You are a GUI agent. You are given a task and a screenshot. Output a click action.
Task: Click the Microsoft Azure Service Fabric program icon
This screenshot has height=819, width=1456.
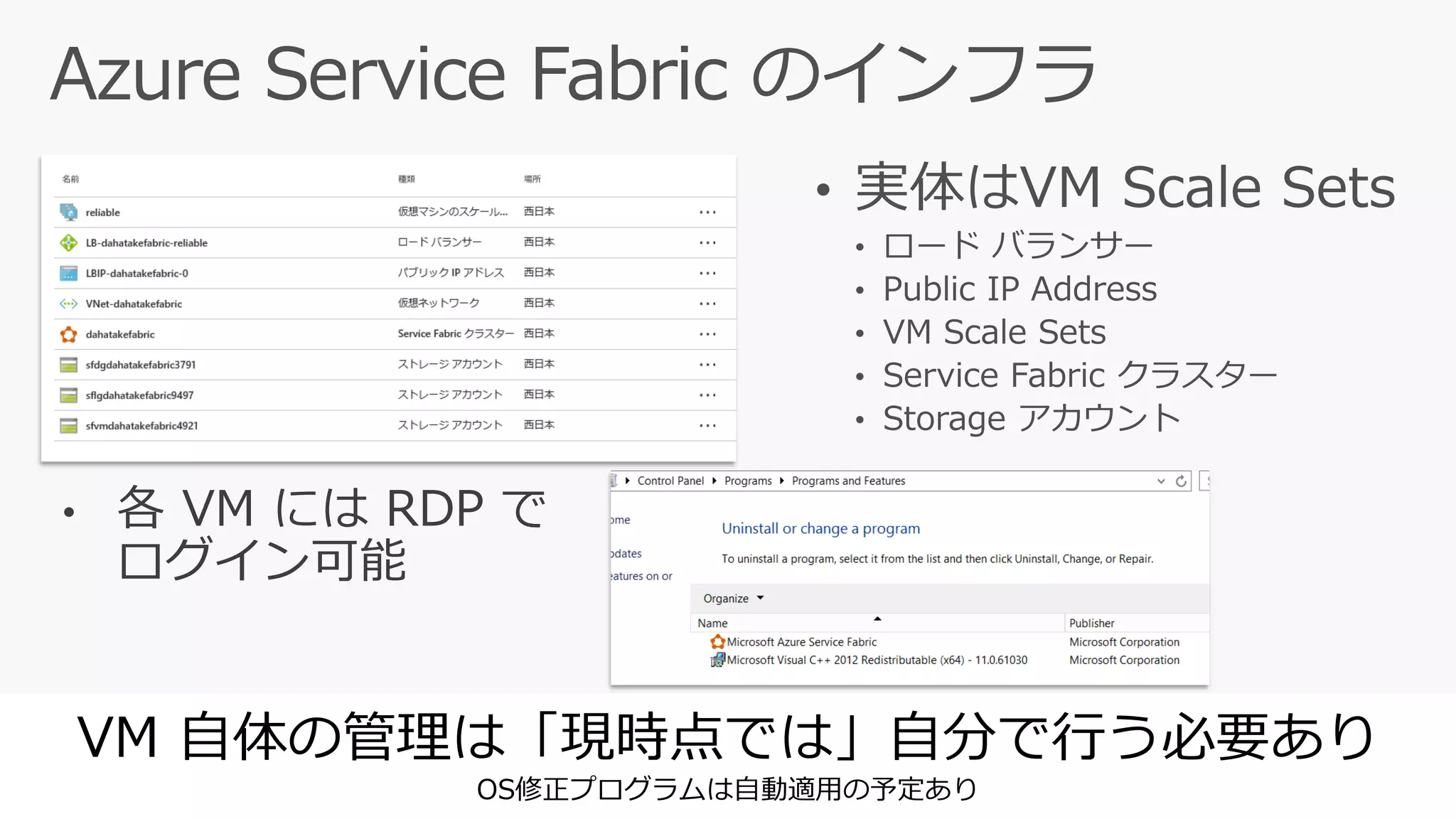718,642
